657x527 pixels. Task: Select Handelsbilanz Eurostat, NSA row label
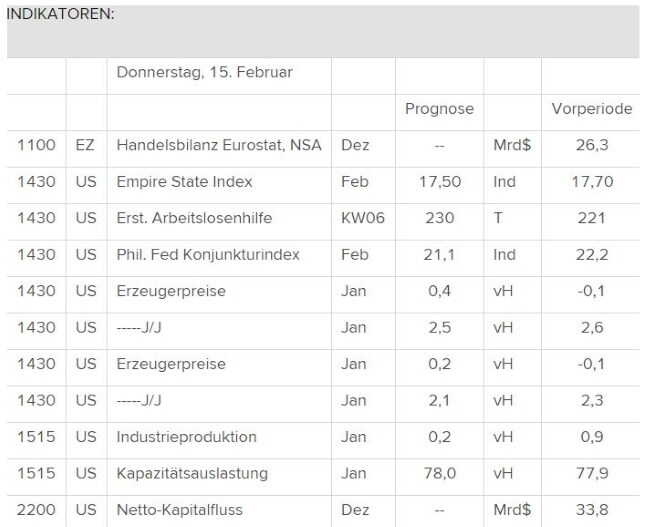pos(219,145)
